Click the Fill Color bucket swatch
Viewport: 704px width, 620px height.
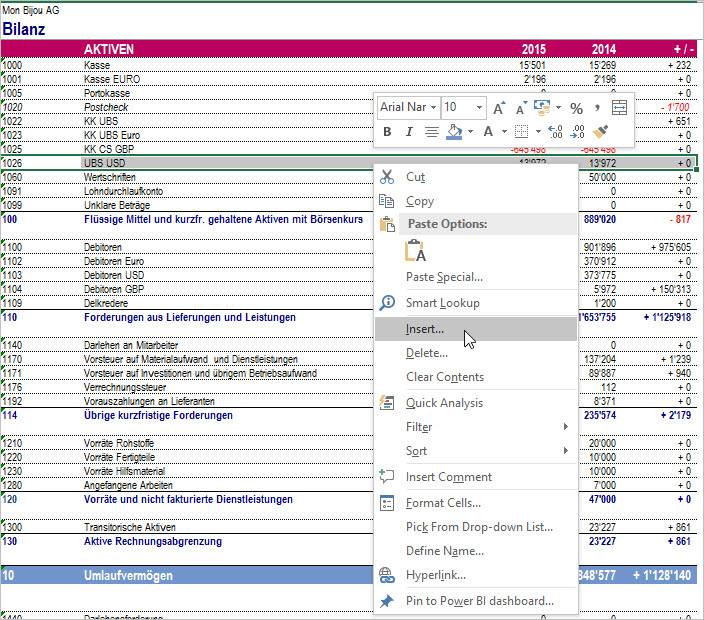(x=454, y=132)
